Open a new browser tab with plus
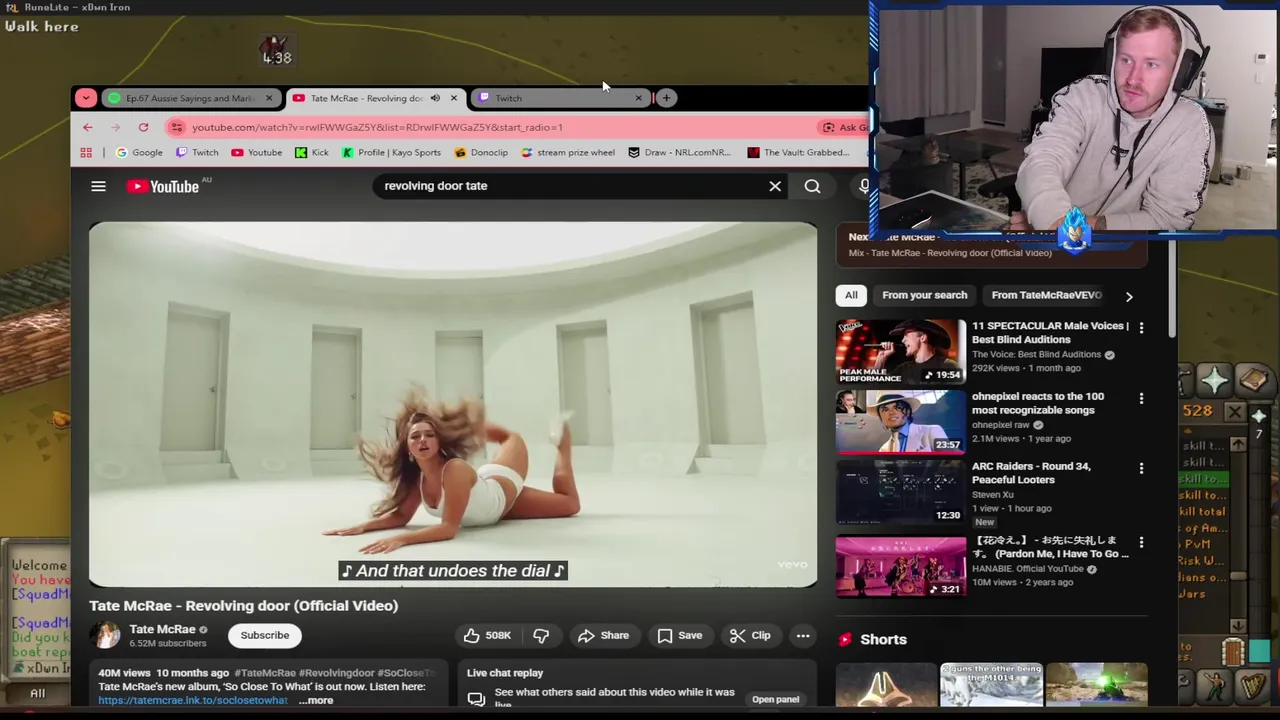The height and width of the screenshot is (720, 1280). click(666, 98)
